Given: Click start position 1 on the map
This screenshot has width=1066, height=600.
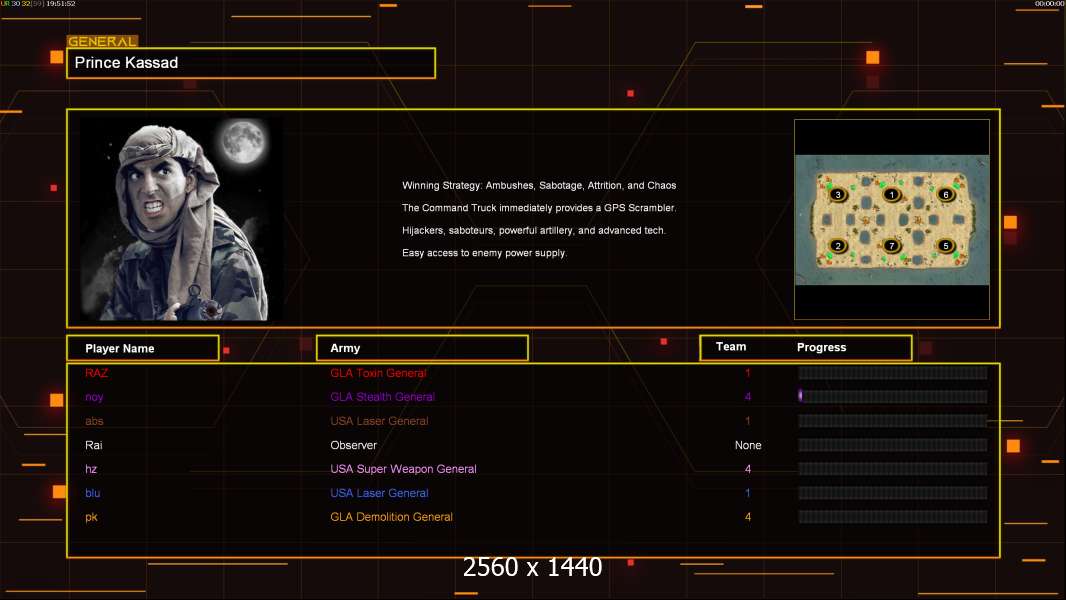Looking at the screenshot, I should pyautogui.click(x=891, y=195).
